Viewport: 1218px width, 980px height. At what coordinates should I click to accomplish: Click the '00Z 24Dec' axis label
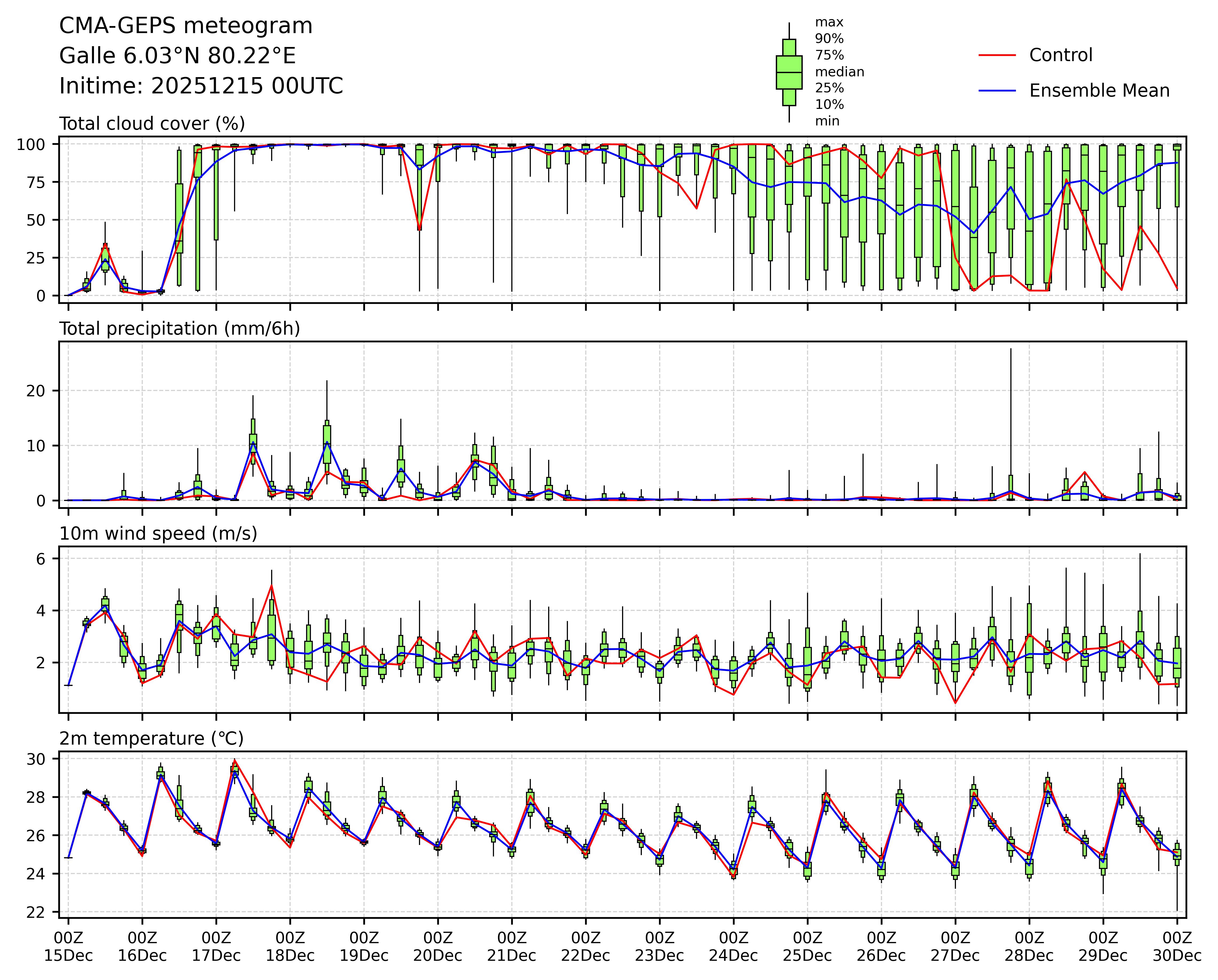point(733,947)
